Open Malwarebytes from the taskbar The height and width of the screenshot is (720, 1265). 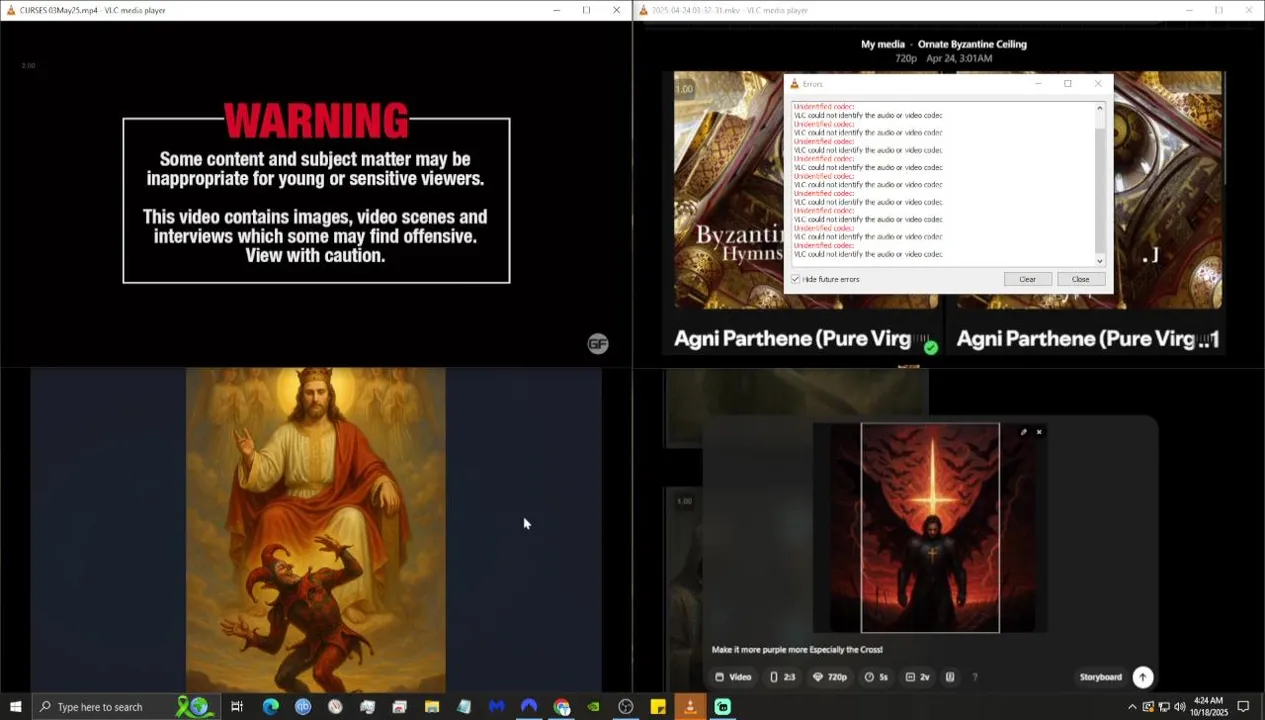tap(497, 707)
